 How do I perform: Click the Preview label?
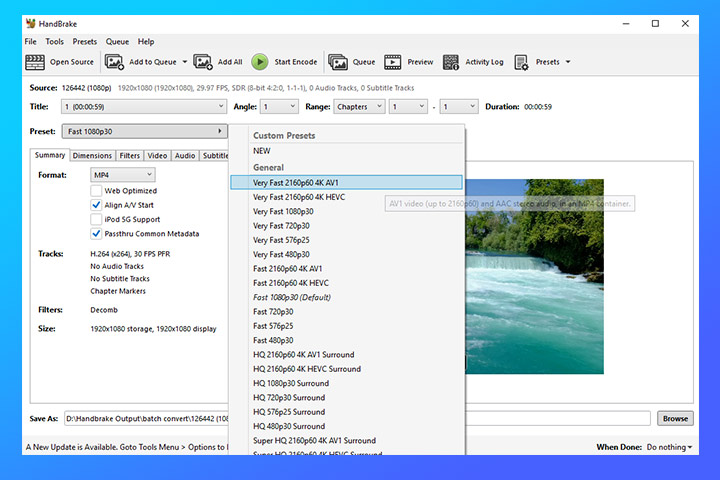[x=420, y=62]
